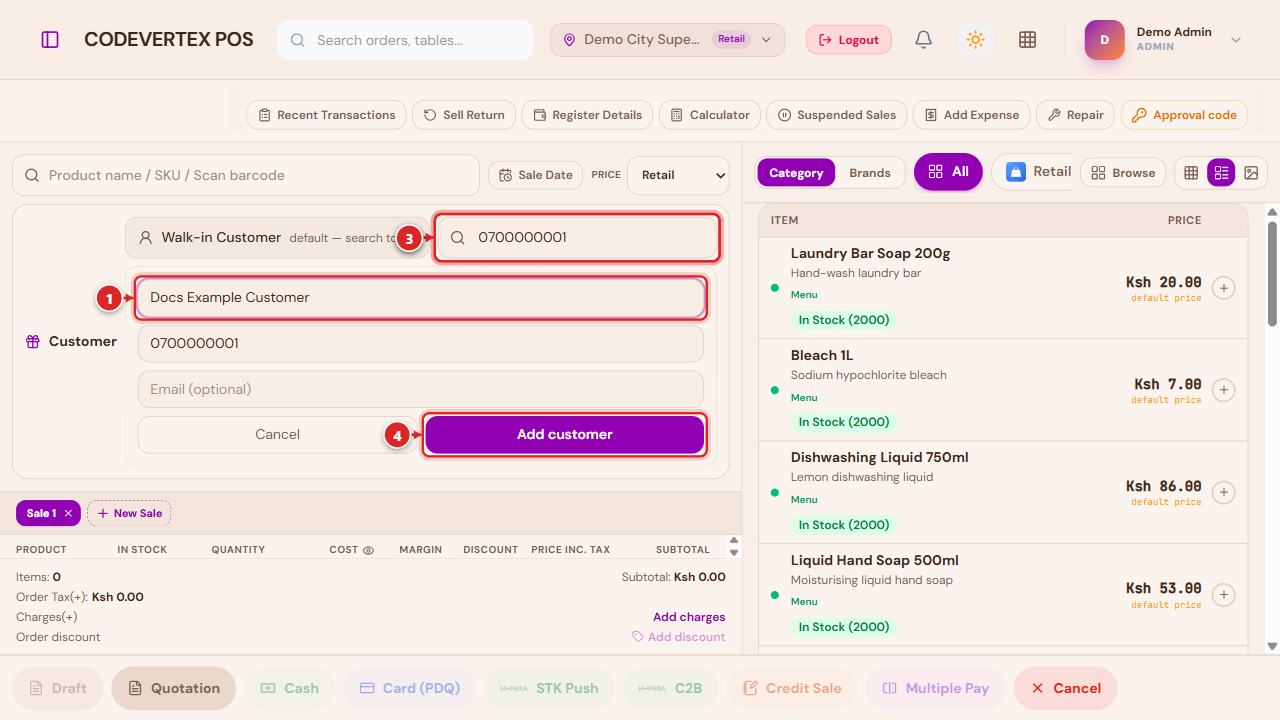
Task: Click the Laundry Bar Soap 200g item name
Action: (x=871, y=253)
